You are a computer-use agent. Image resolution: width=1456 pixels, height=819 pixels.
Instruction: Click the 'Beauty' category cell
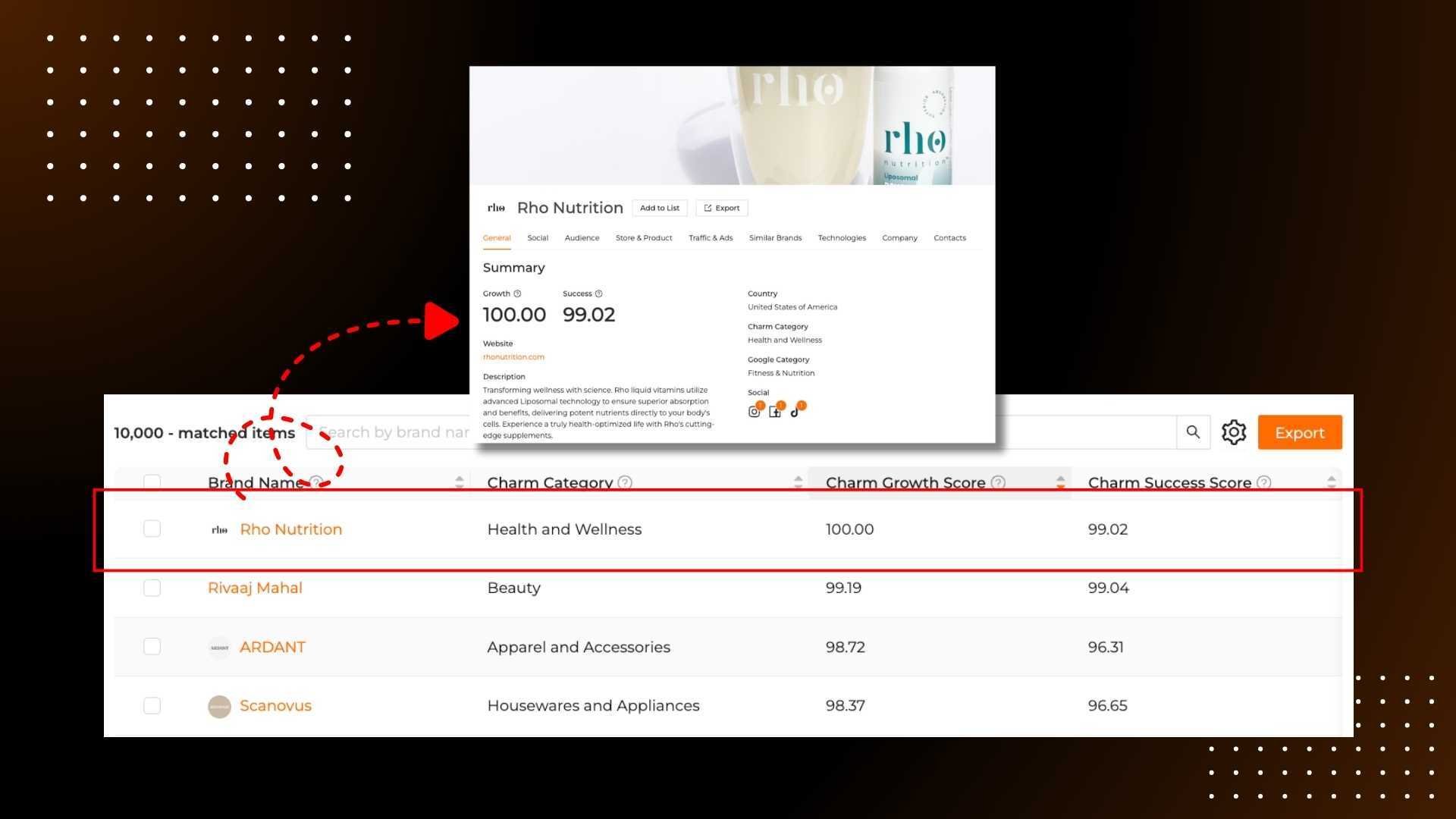[x=513, y=588]
